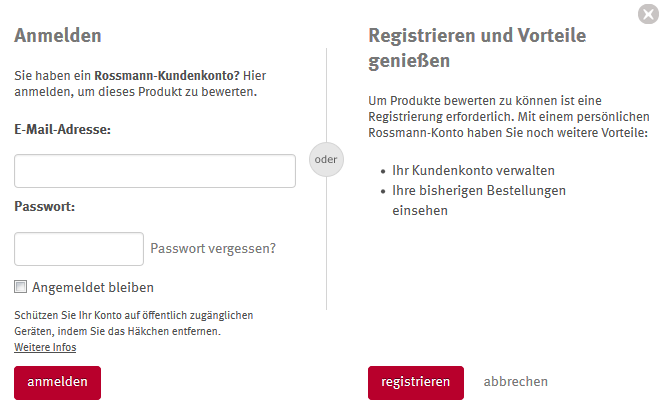672x420 pixels.
Task: Click the round 'oder' divider badge
Action: (x=326, y=159)
